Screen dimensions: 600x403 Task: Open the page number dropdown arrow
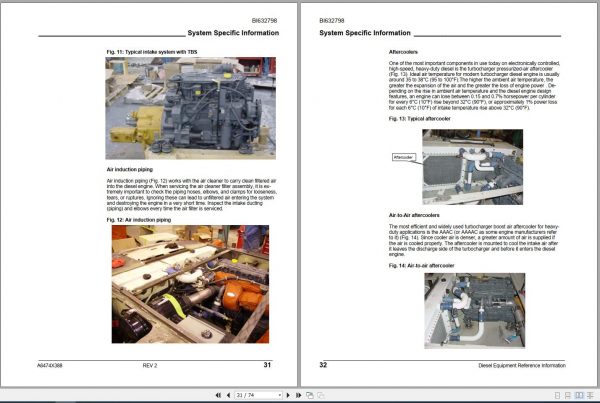tap(280, 395)
